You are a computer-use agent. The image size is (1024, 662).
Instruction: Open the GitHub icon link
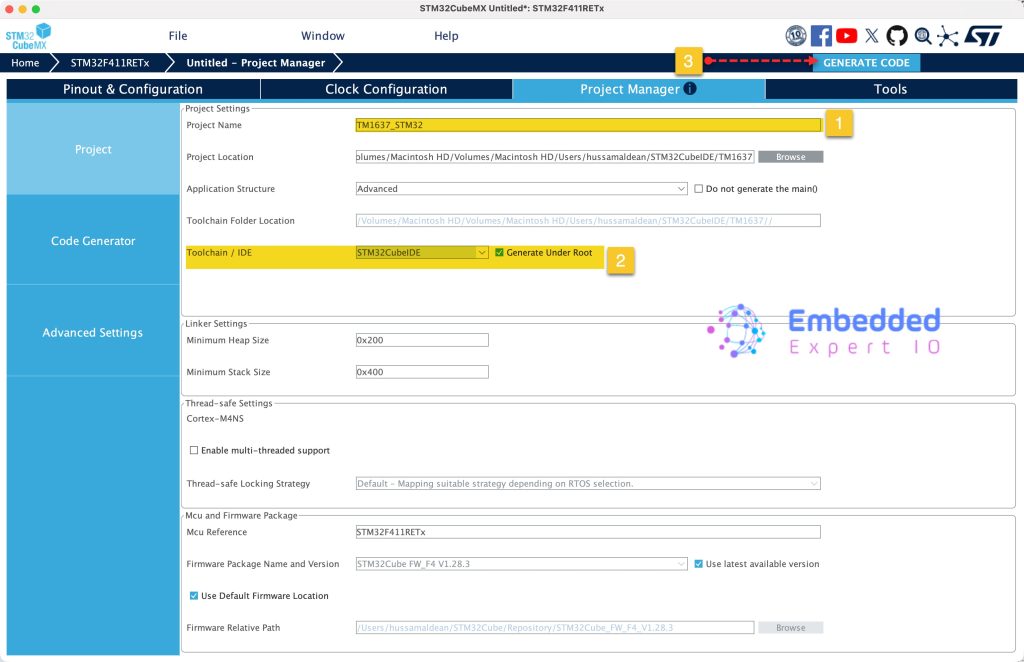pyautogui.click(x=897, y=36)
